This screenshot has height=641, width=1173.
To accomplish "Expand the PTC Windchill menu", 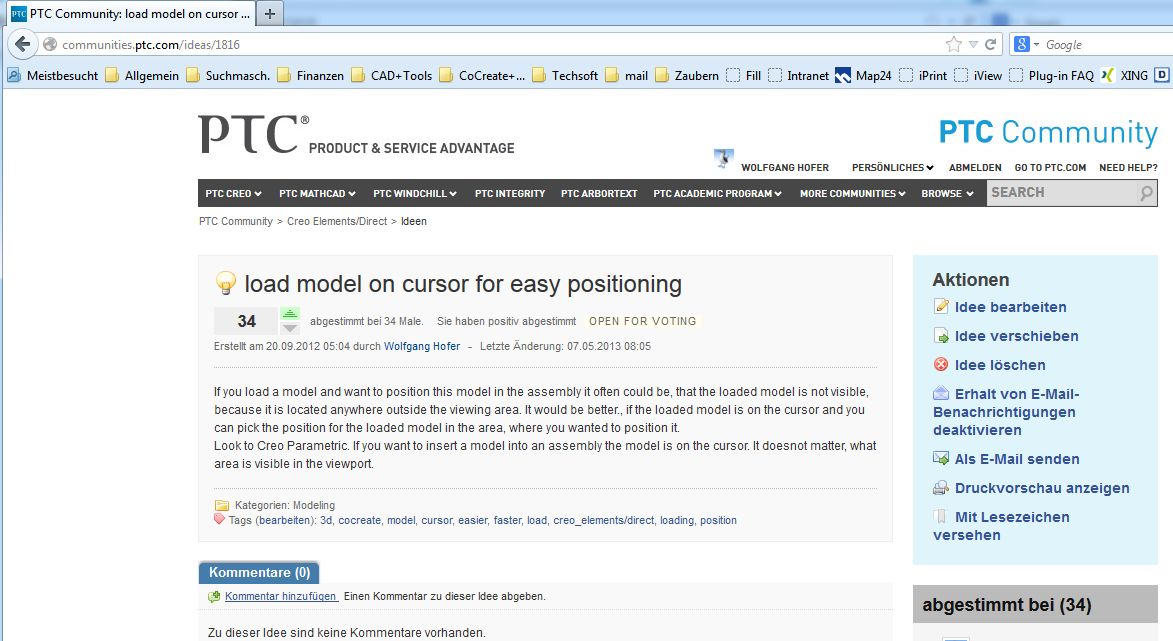I will pyautogui.click(x=415, y=193).
